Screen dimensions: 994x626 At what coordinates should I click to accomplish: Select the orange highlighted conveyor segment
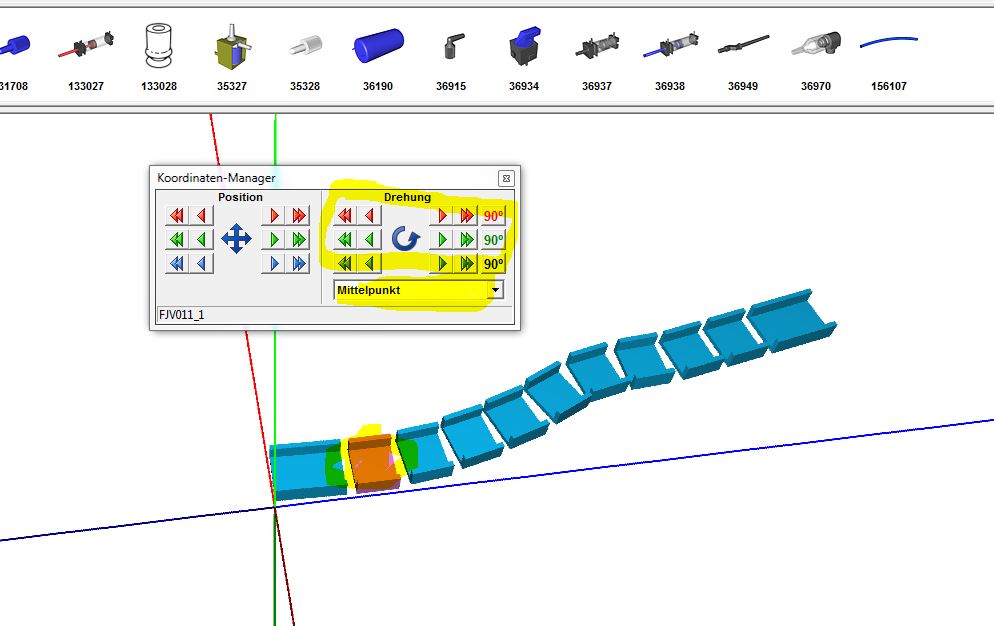(x=370, y=465)
